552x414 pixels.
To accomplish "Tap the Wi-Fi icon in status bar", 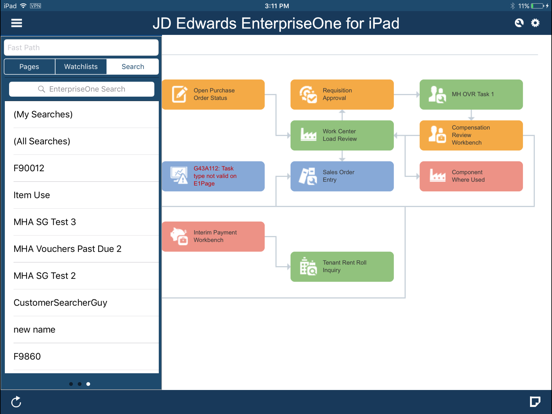I will 23,6.
